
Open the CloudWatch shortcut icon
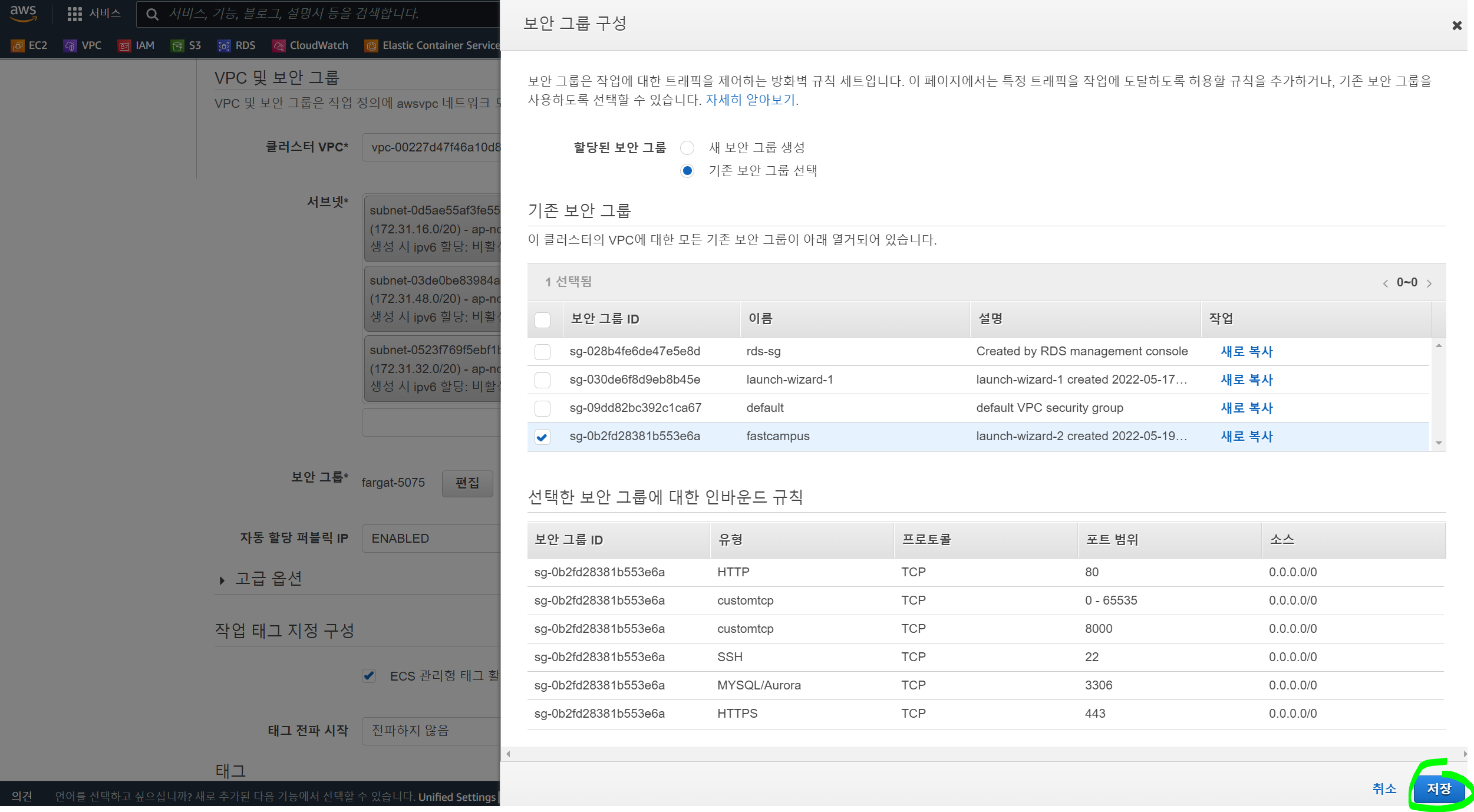(x=279, y=46)
